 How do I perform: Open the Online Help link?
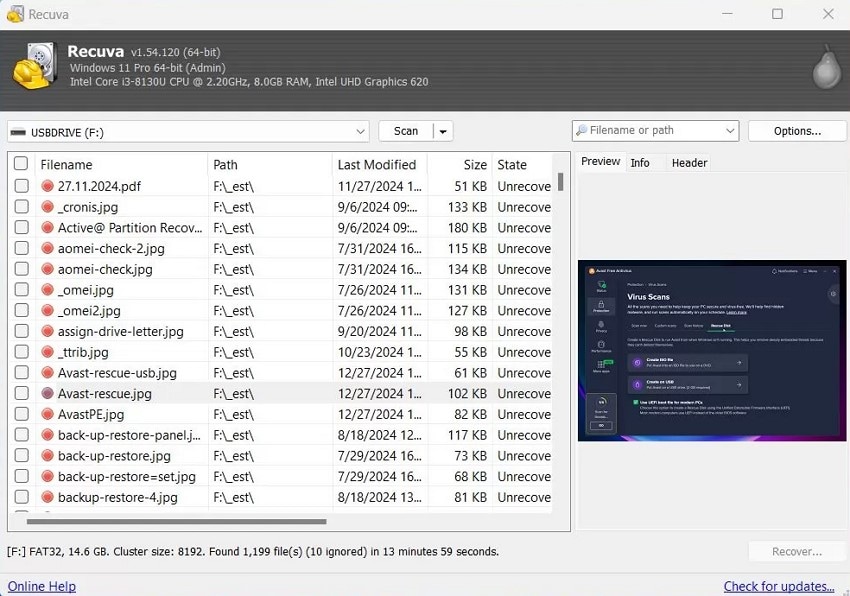tap(42, 586)
